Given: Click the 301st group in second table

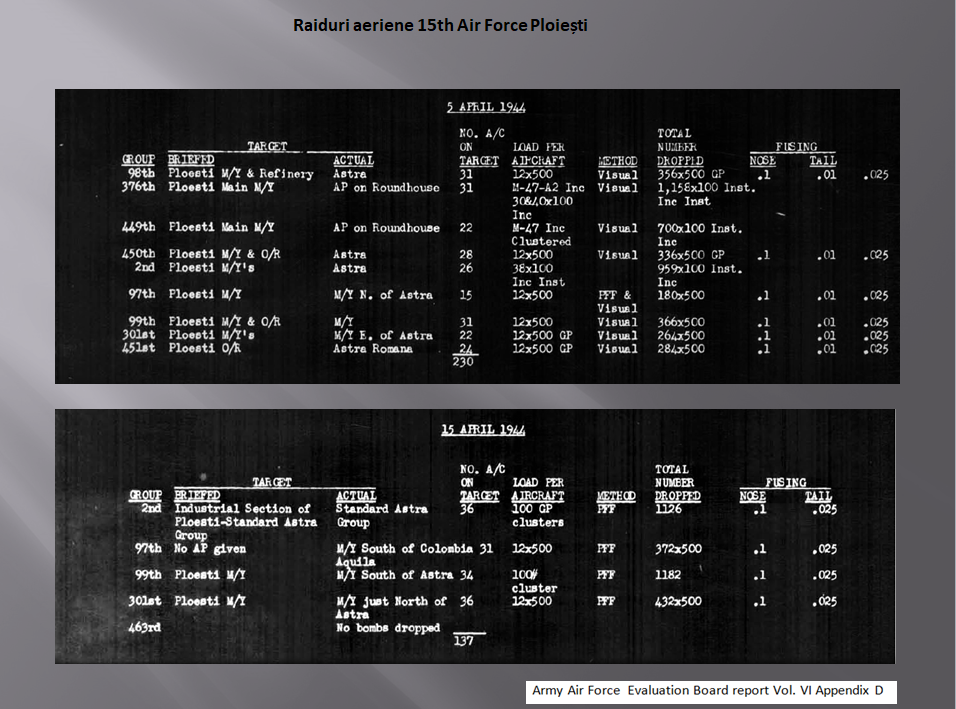Looking at the screenshot, I should (x=144, y=601).
